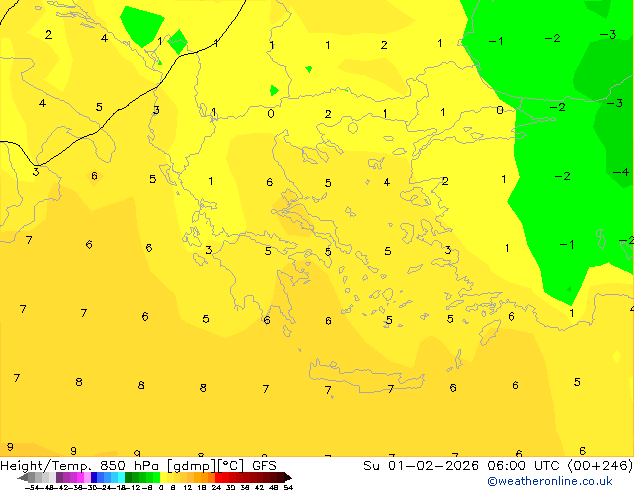Click the '(00+246)' forecast offset text

(600, 466)
